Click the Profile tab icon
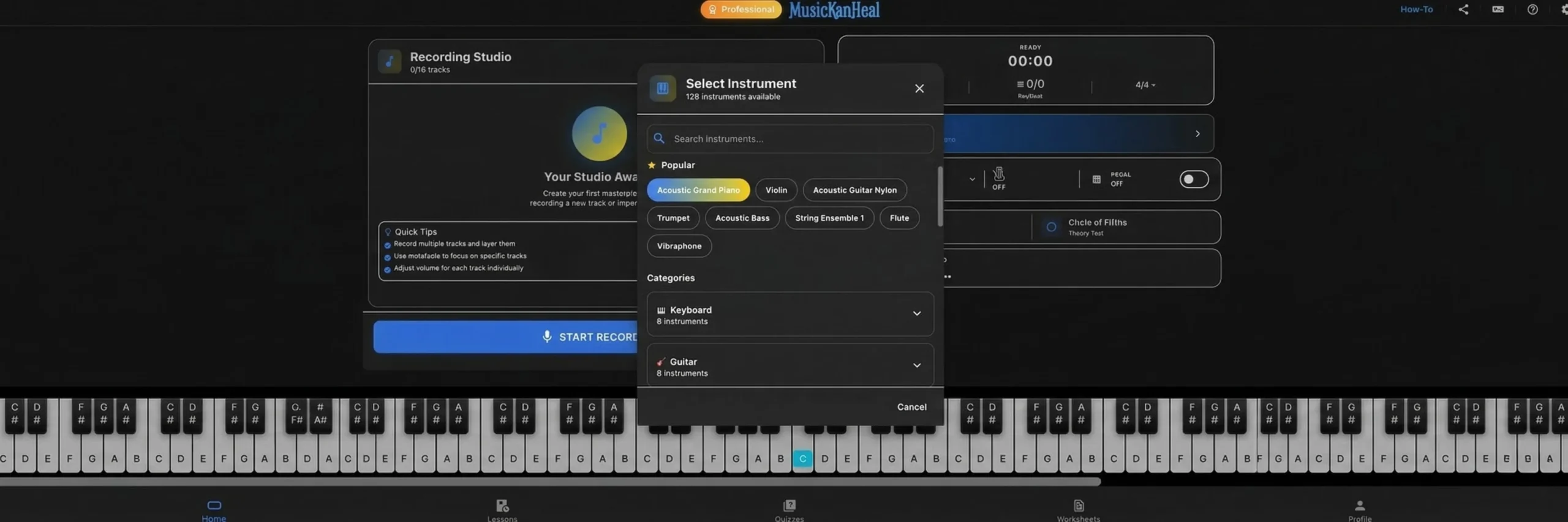 [x=1359, y=505]
